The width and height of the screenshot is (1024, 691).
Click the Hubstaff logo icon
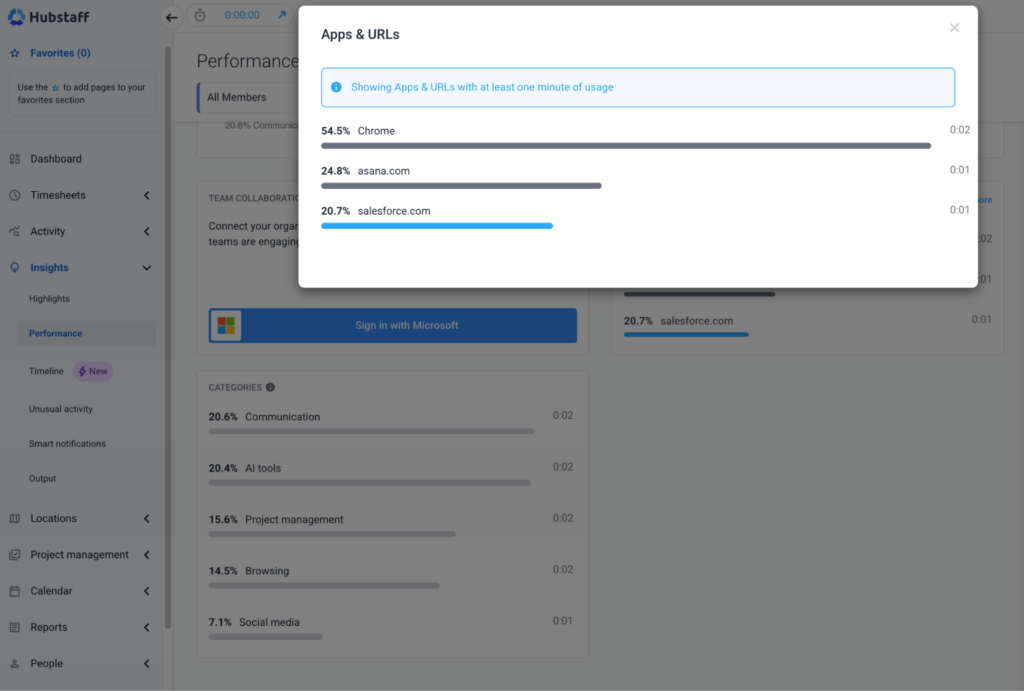(x=18, y=16)
